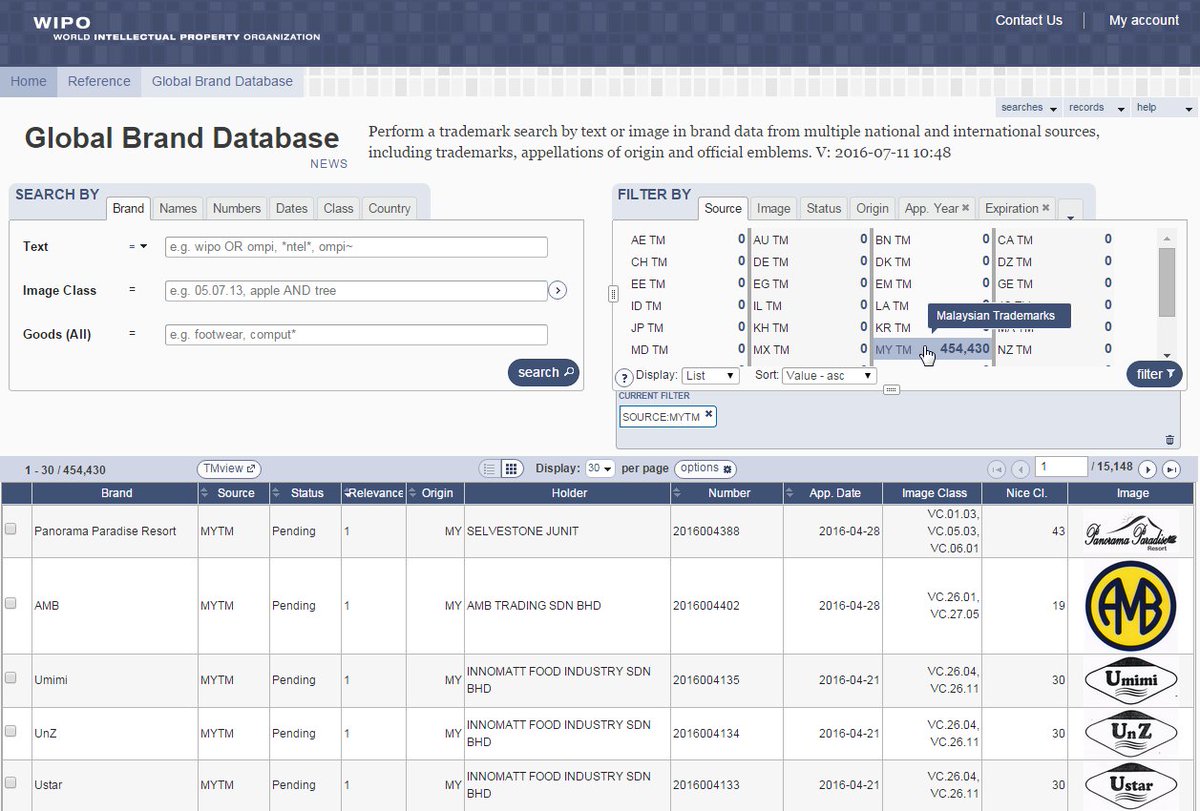The width and height of the screenshot is (1200, 811).
Task: Open the results options settings button
Action: coord(705,468)
